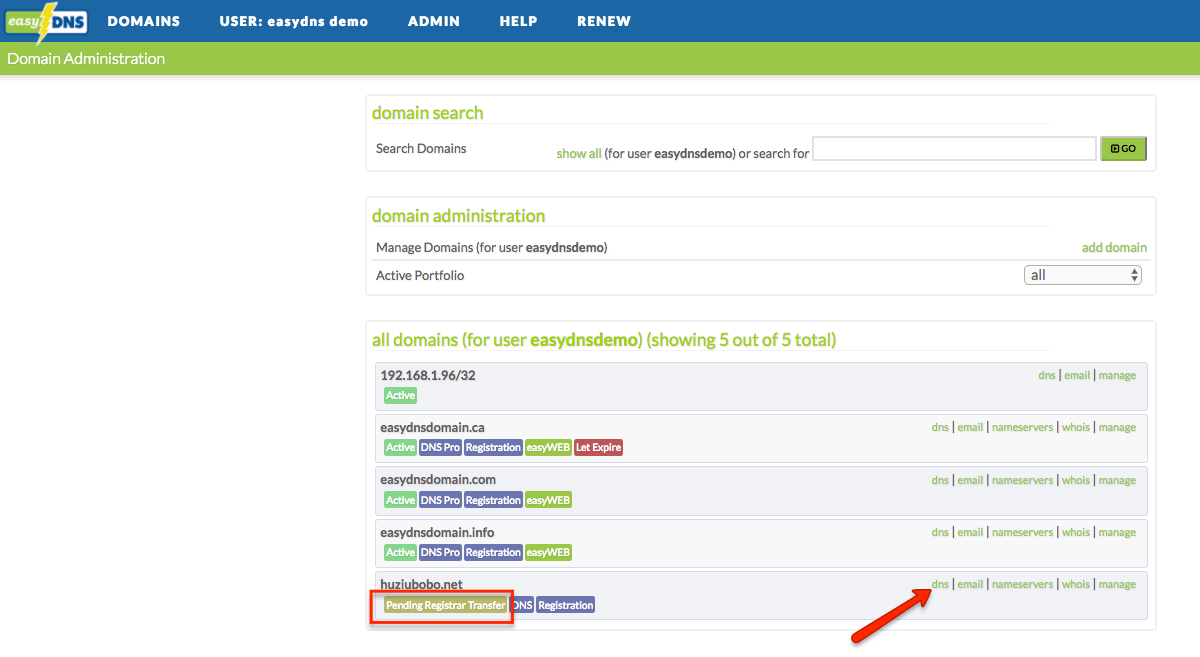Screen dimensions: 1200x657
Task: Open manage for 192.168.1.96/32
Action: pos(1117,375)
